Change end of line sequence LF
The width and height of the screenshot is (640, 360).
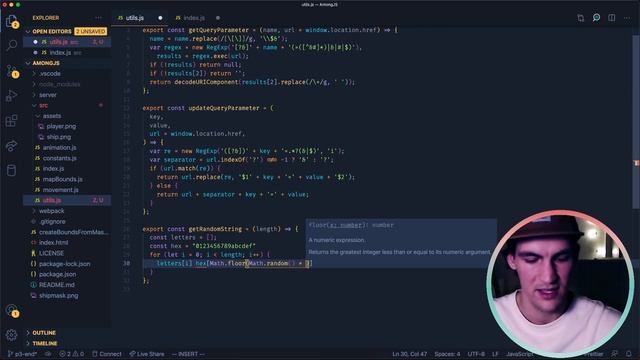pos(495,354)
